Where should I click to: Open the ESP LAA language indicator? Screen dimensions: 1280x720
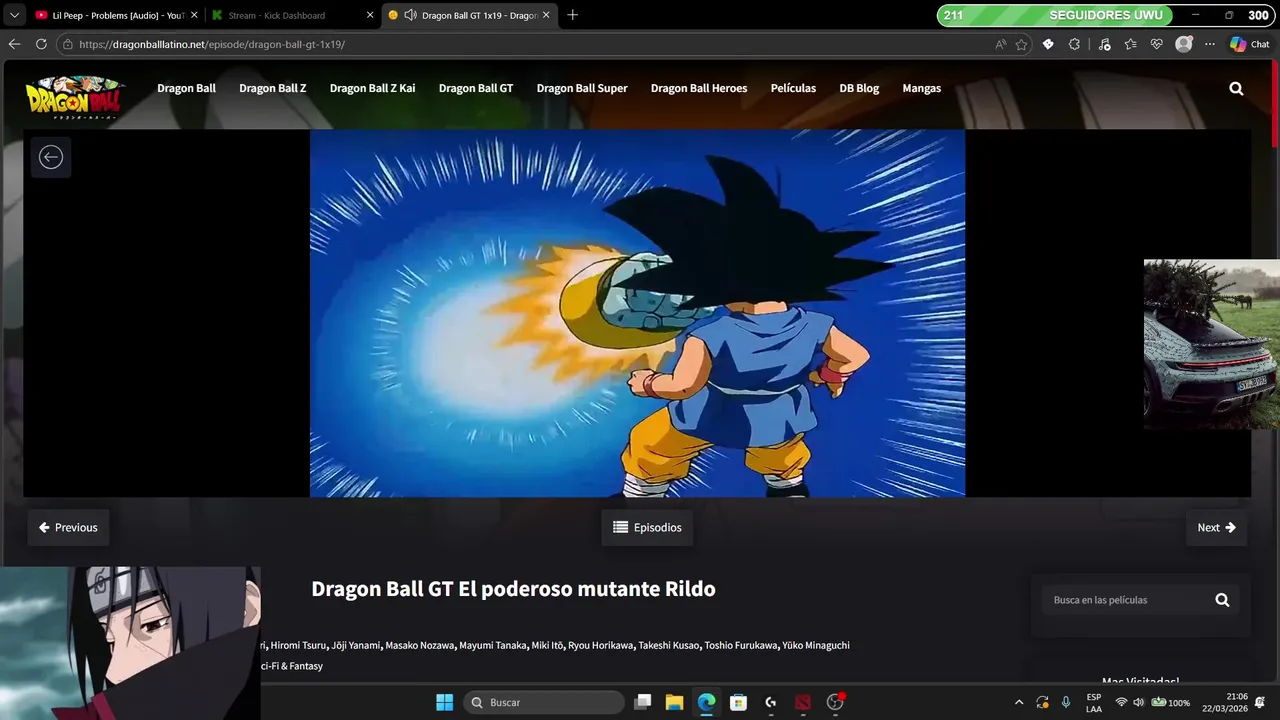(x=1094, y=702)
